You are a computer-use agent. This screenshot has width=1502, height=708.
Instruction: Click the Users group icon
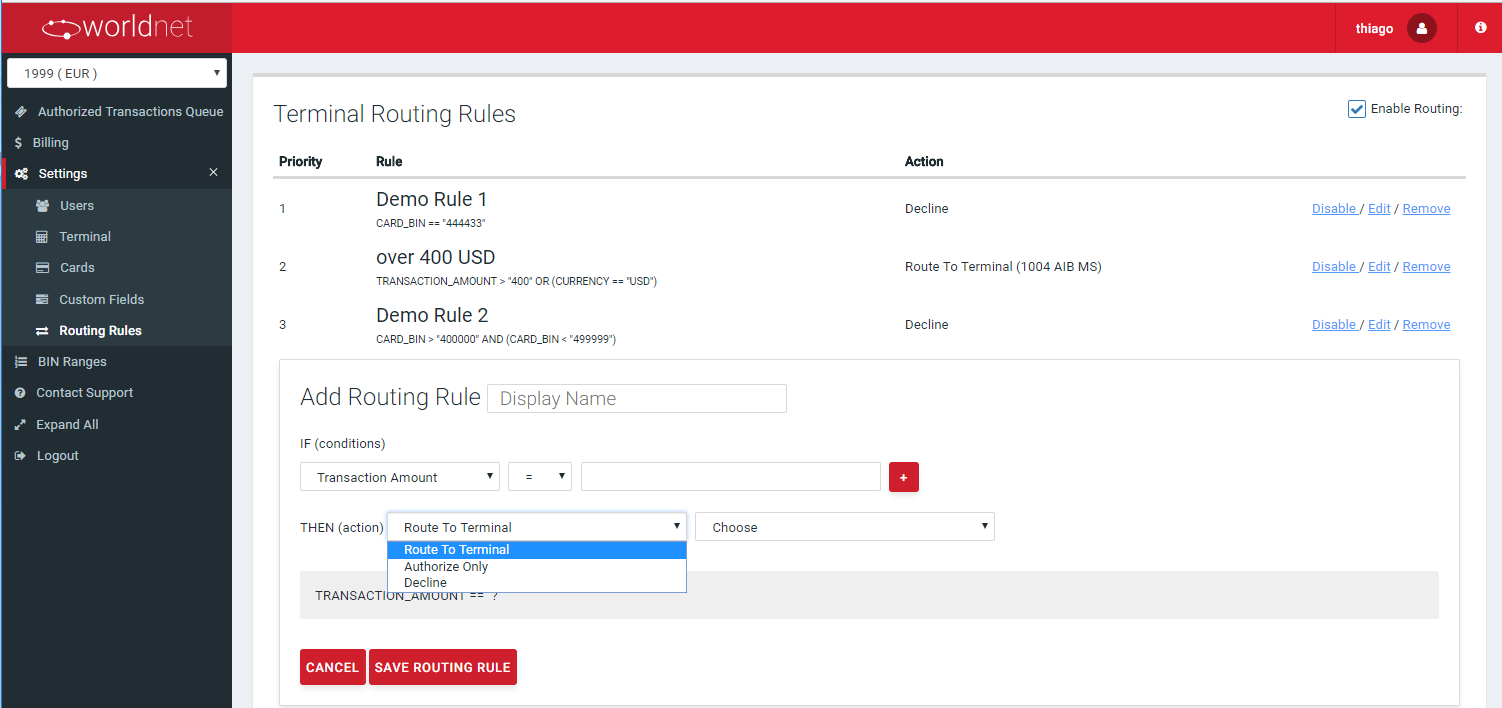click(x=42, y=206)
